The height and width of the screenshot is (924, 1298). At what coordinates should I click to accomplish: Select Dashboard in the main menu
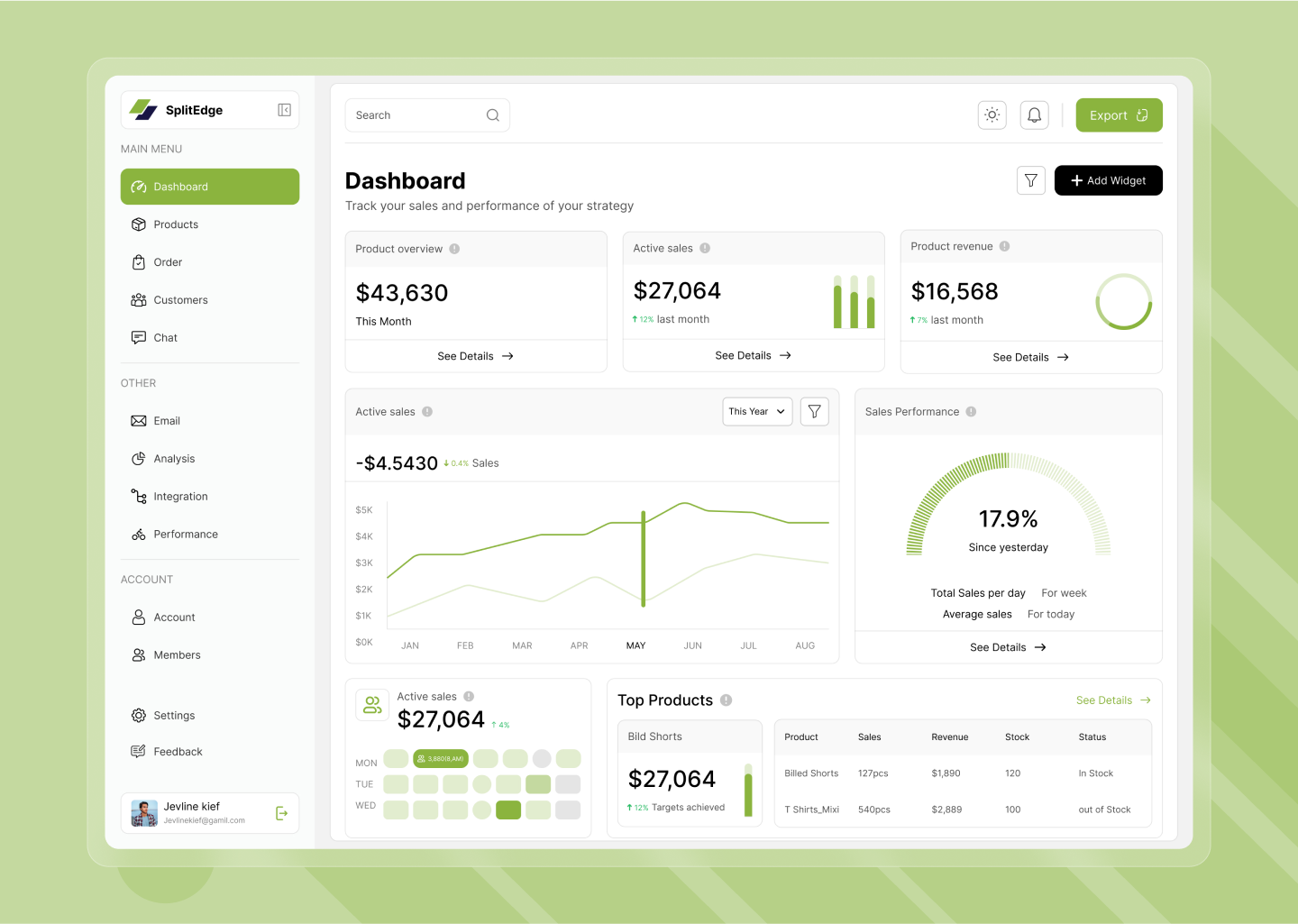pos(180,187)
